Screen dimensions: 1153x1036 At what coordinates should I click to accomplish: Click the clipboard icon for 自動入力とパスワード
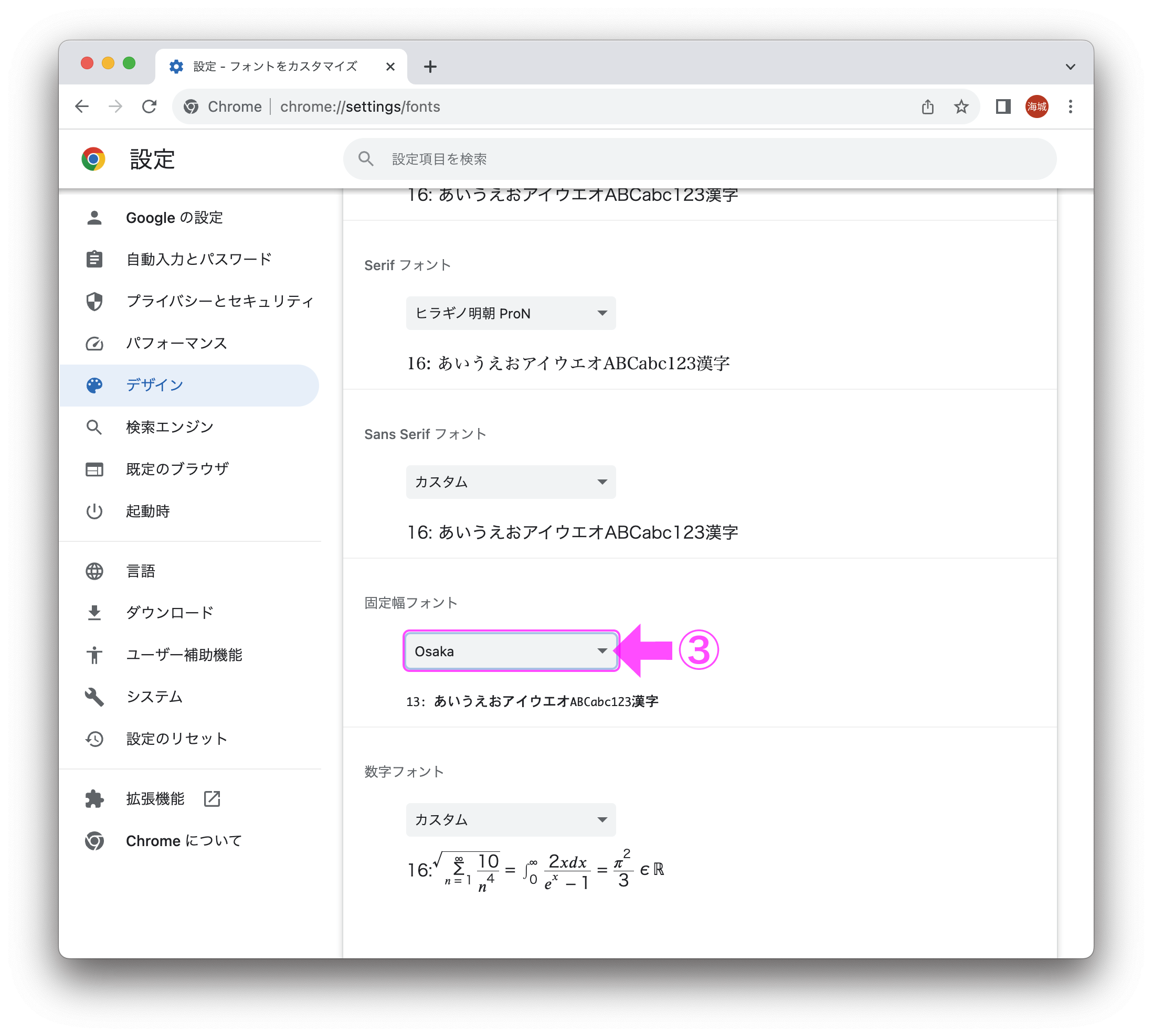click(x=94, y=259)
